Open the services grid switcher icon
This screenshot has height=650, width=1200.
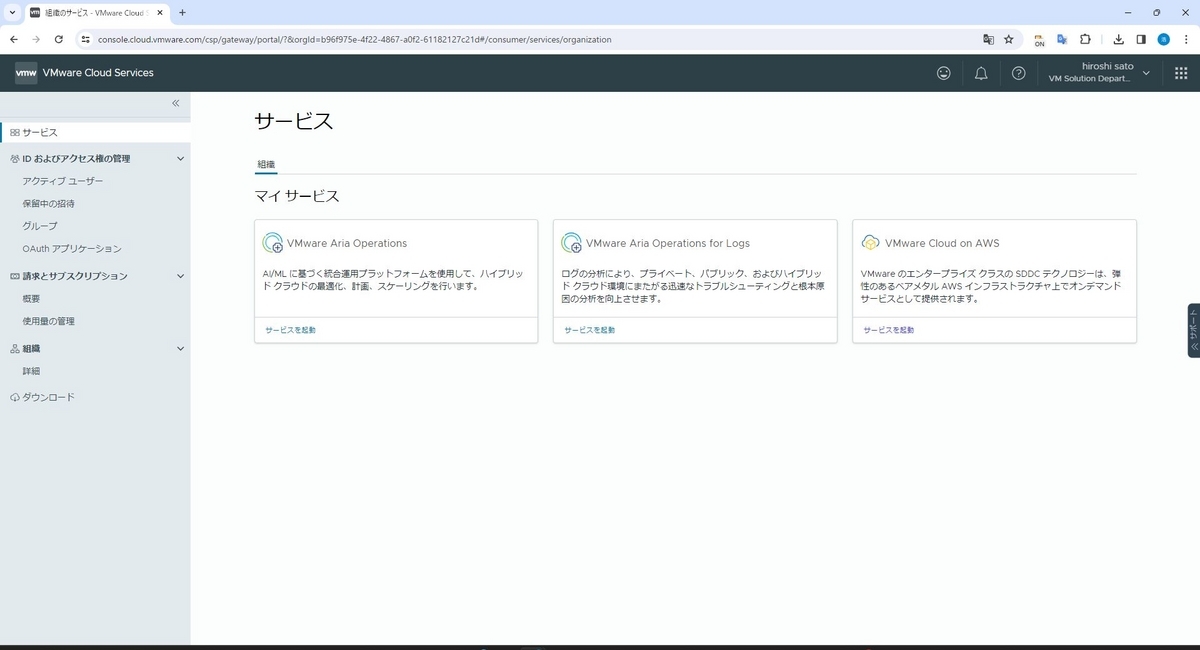1181,73
